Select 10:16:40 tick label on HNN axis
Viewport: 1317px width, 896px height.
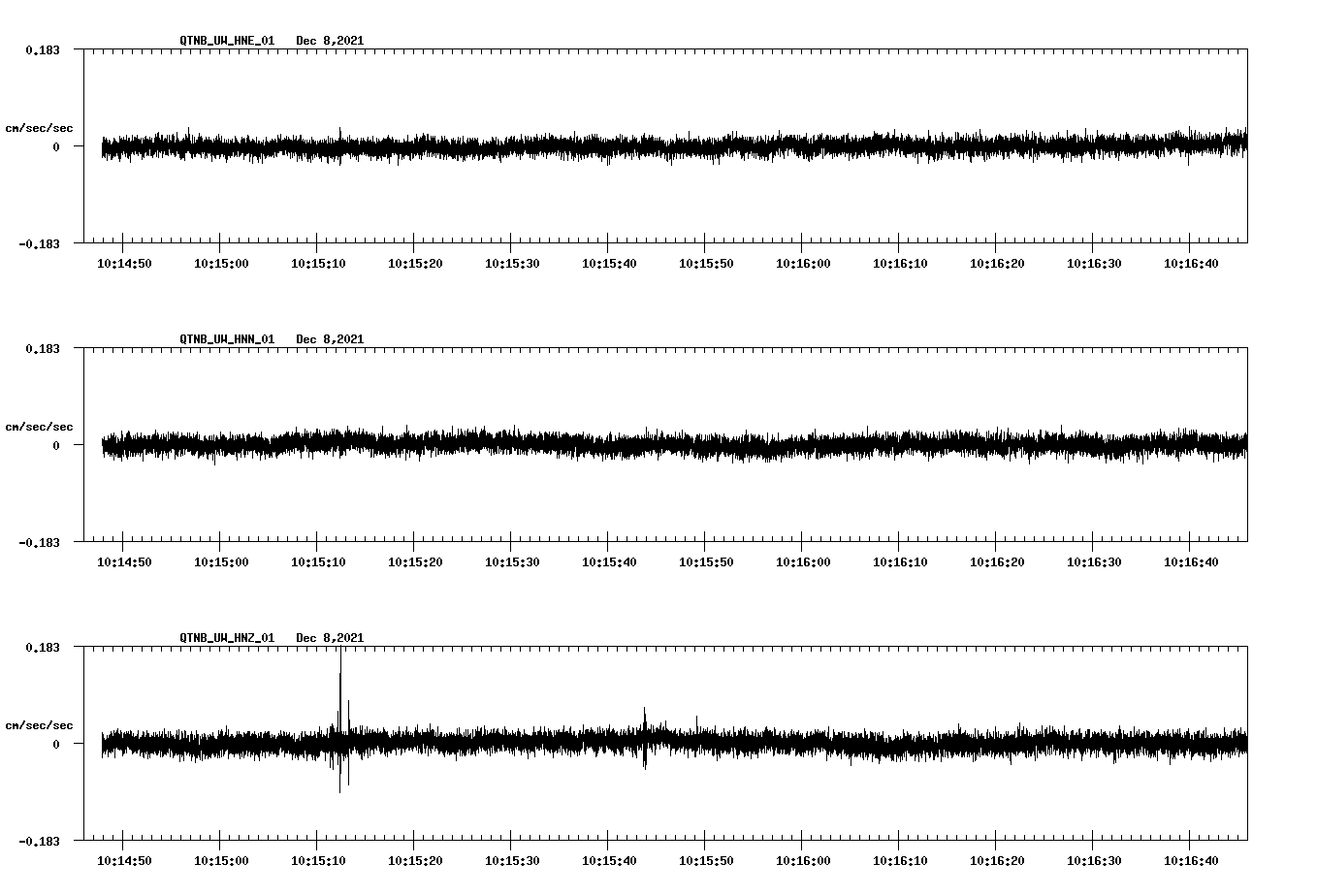[1191, 562]
